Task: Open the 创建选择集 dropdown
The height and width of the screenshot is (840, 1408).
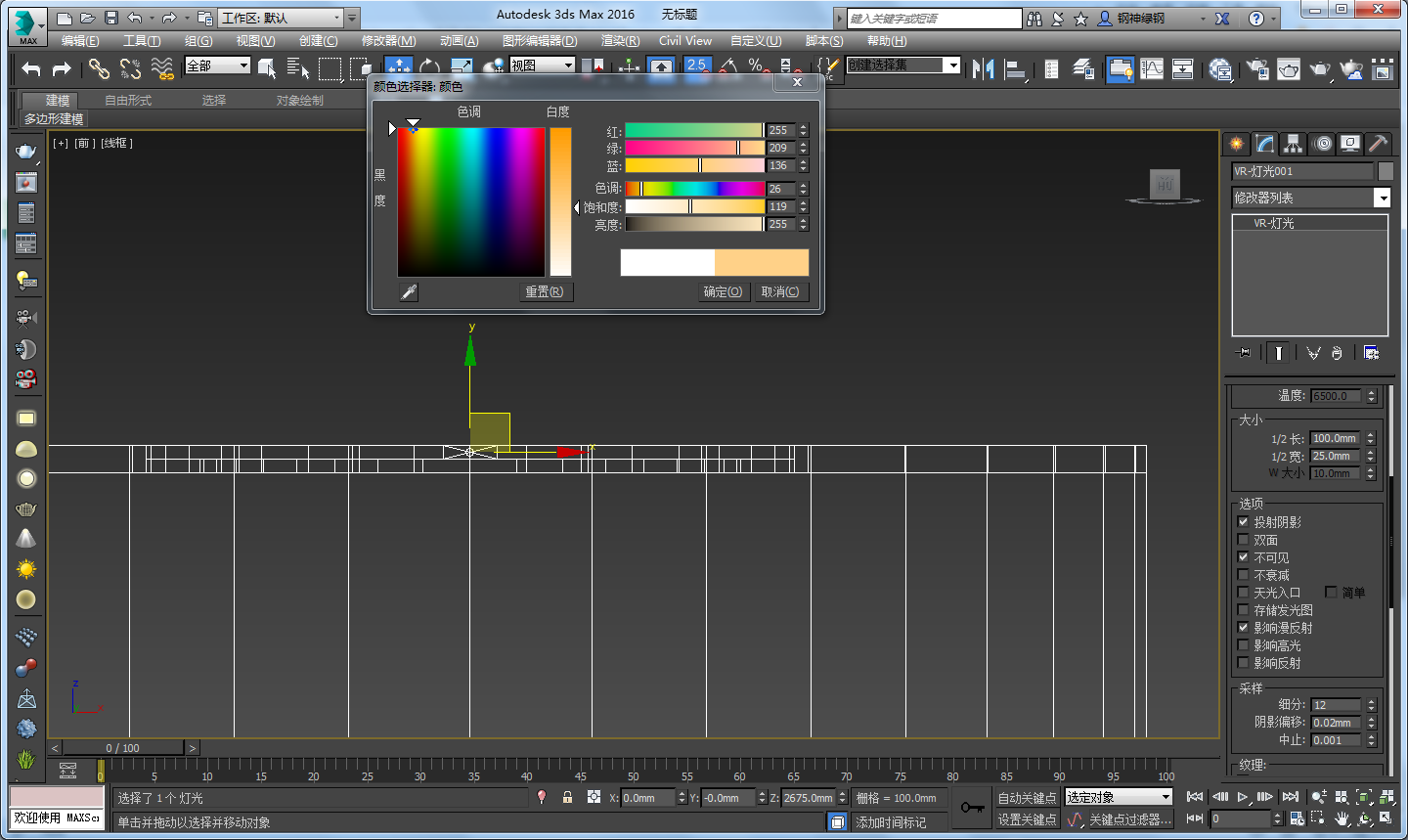Action: click(x=903, y=65)
